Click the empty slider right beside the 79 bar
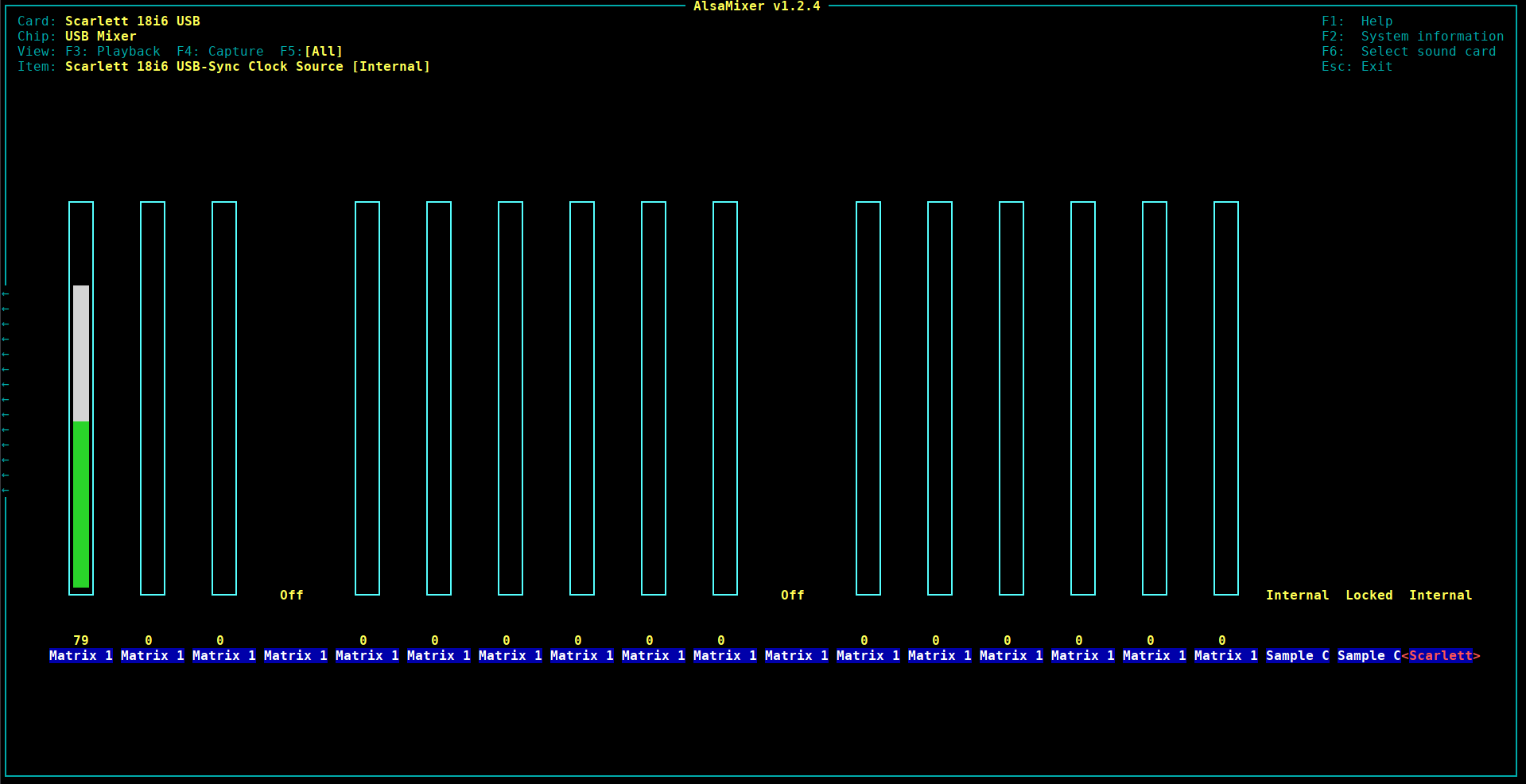 pos(153,398)
